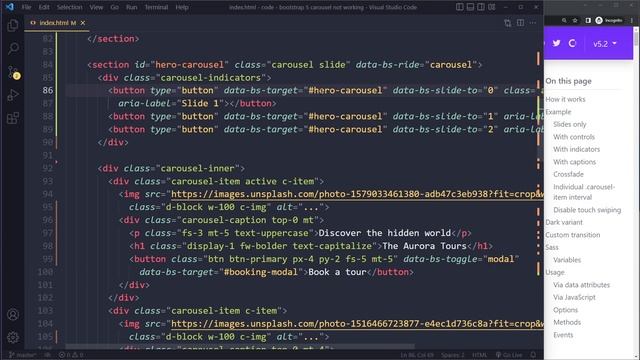Go to 'Usage' section link

(555, 272)
